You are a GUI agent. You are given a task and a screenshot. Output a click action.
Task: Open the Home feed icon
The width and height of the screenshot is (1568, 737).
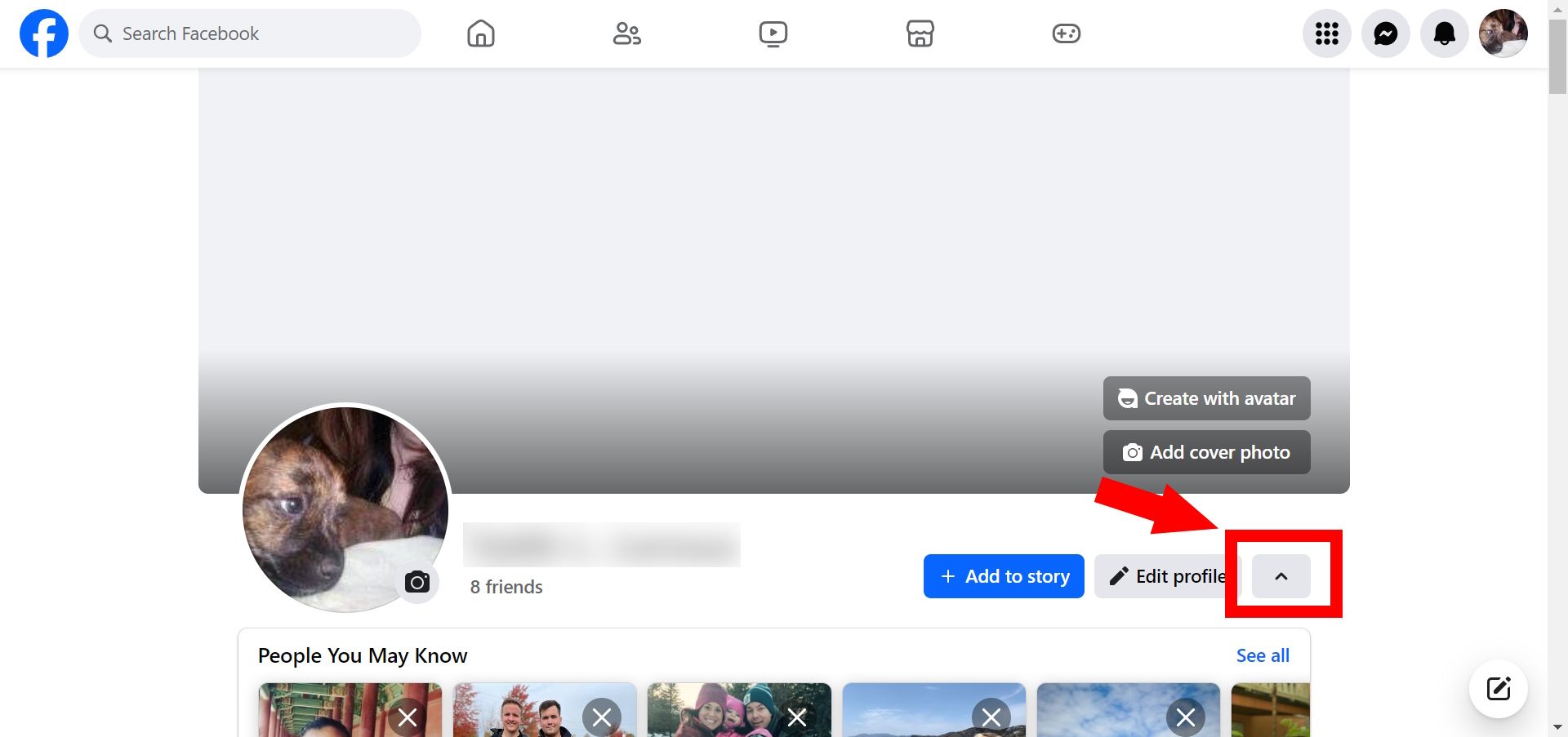click(480, 33)
